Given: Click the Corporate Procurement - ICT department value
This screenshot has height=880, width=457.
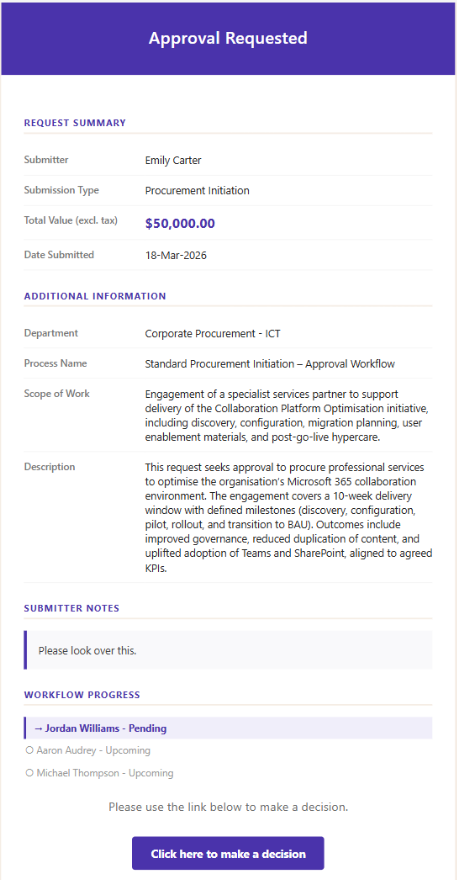Looking at the screenshot, I should click(x=213, y=334).
